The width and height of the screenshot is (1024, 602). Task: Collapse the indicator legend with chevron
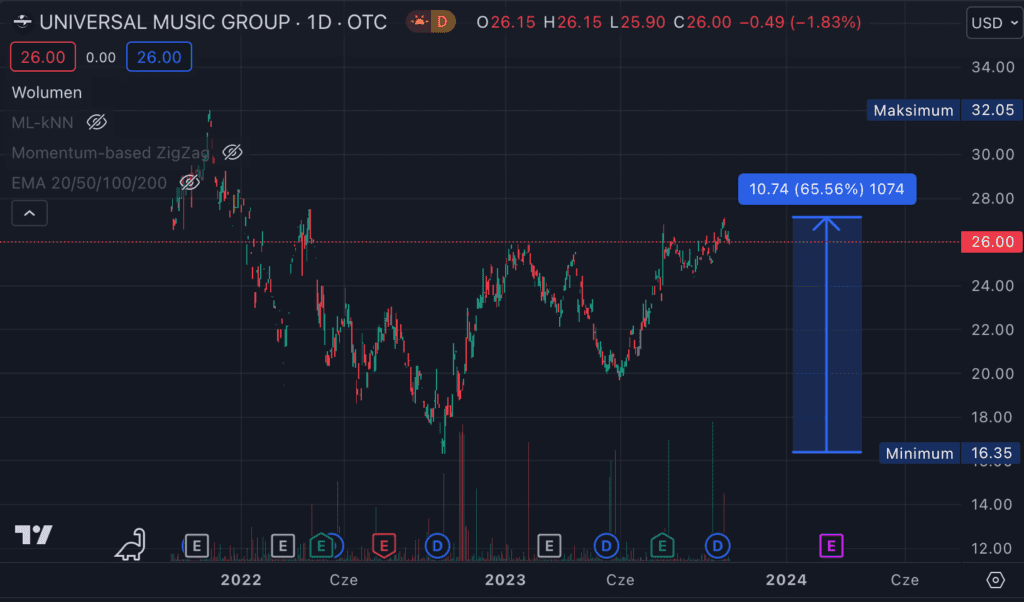pyautogui.click(x=29, y=212)
